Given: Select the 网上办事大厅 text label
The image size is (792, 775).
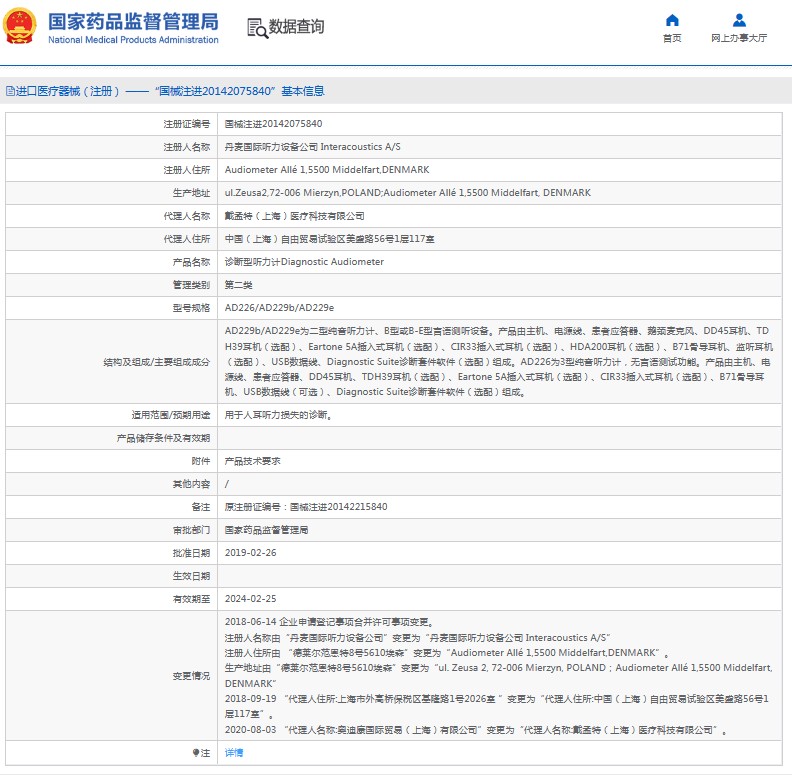Looking at the screenshot, I should [739, 38].
